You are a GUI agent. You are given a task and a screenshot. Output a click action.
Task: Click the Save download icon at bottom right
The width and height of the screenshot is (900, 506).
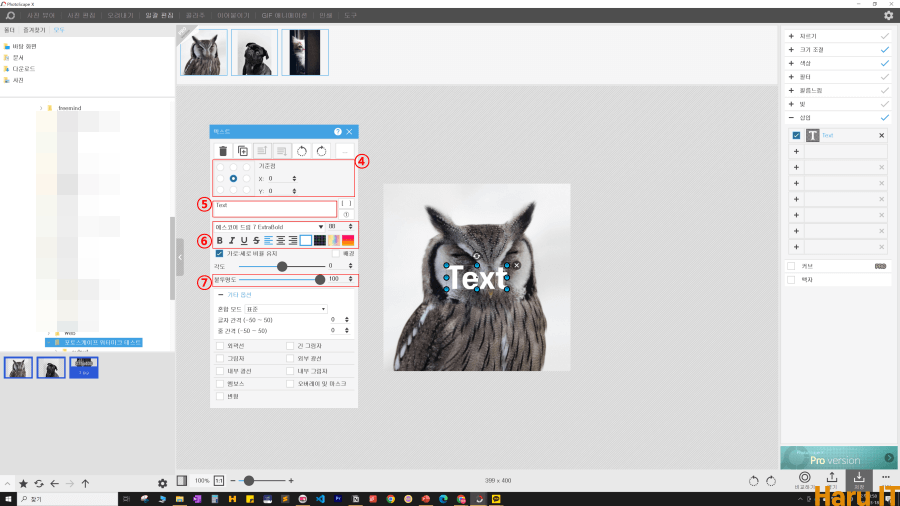tap(859, 479)
